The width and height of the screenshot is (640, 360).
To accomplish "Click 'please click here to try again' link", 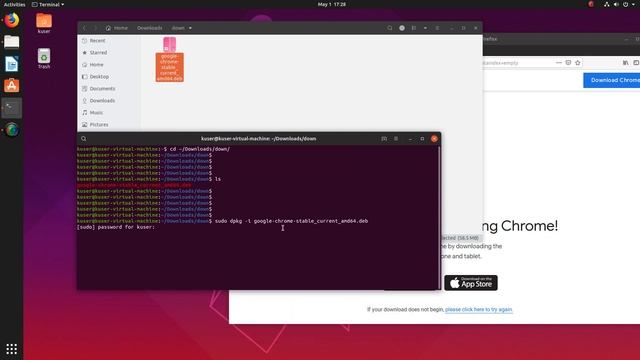I will click(479, 309).
